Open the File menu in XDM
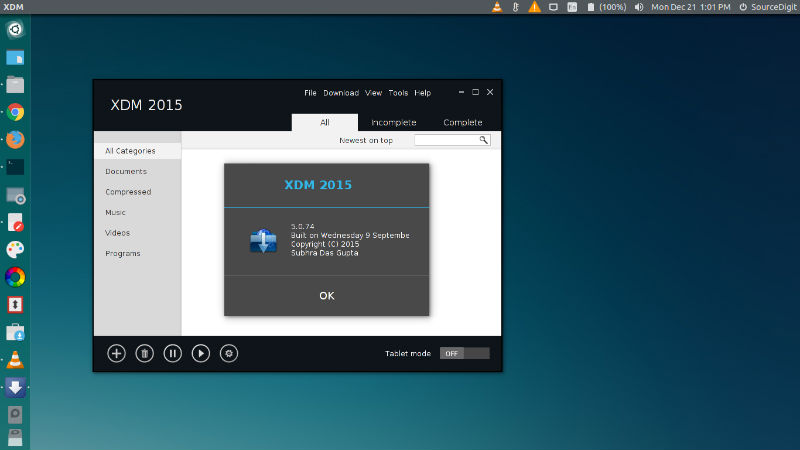800x450 pixels. (x=310, y=93)
